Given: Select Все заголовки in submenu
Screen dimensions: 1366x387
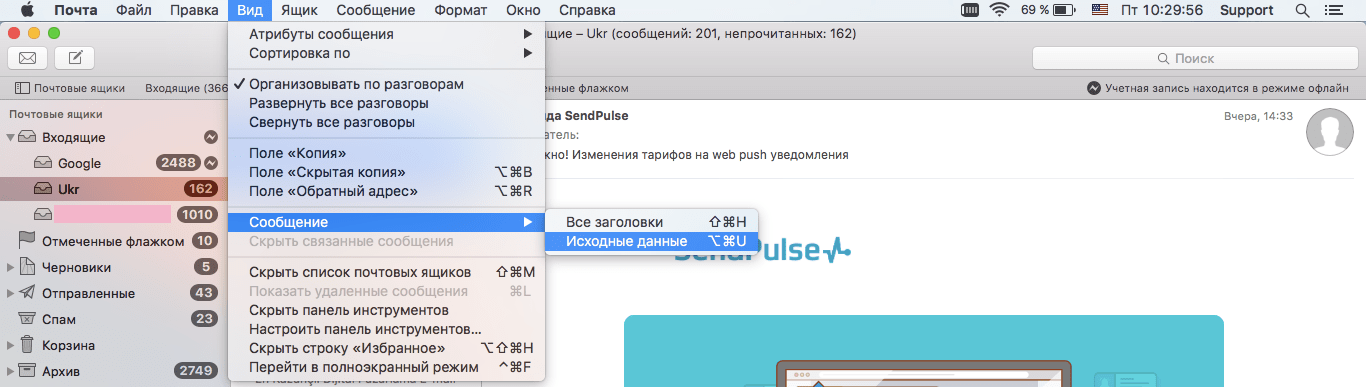Looking at the screenshot, I should point(652,222).
